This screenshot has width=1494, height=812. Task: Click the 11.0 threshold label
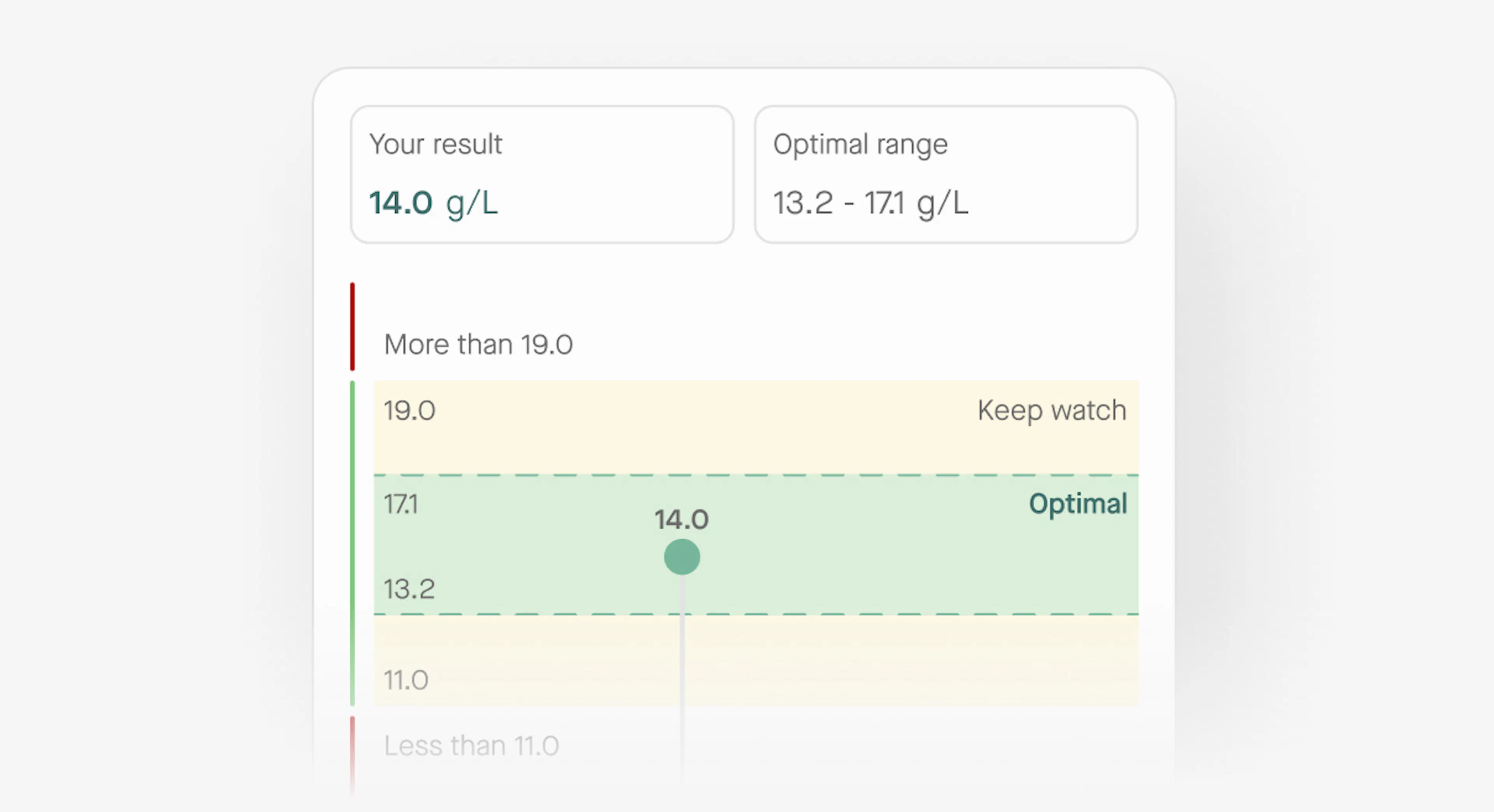click(x=406, y=680)
